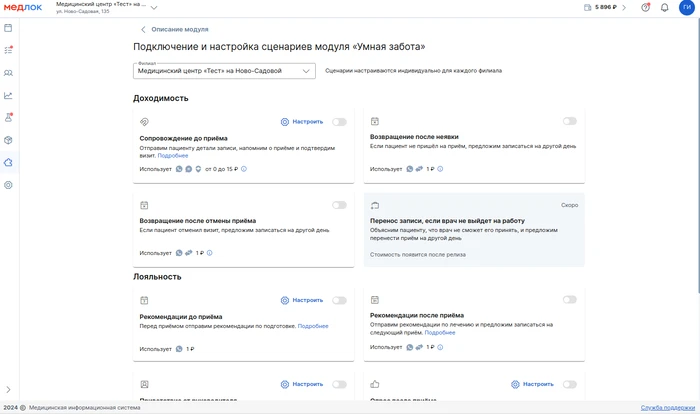Open the task list icon in sidebar
The height and width of the screenshot is (414, 700).
[8, 49]
